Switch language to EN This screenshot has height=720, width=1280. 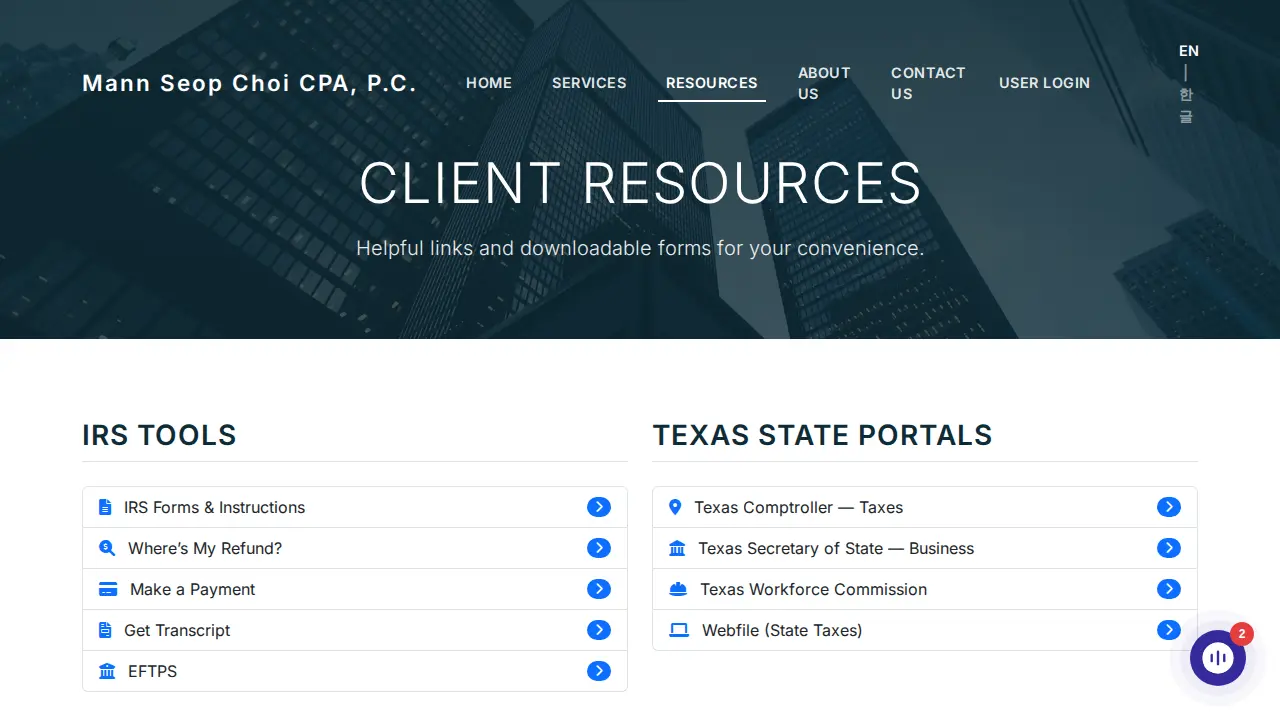(x=1188, y=51)
